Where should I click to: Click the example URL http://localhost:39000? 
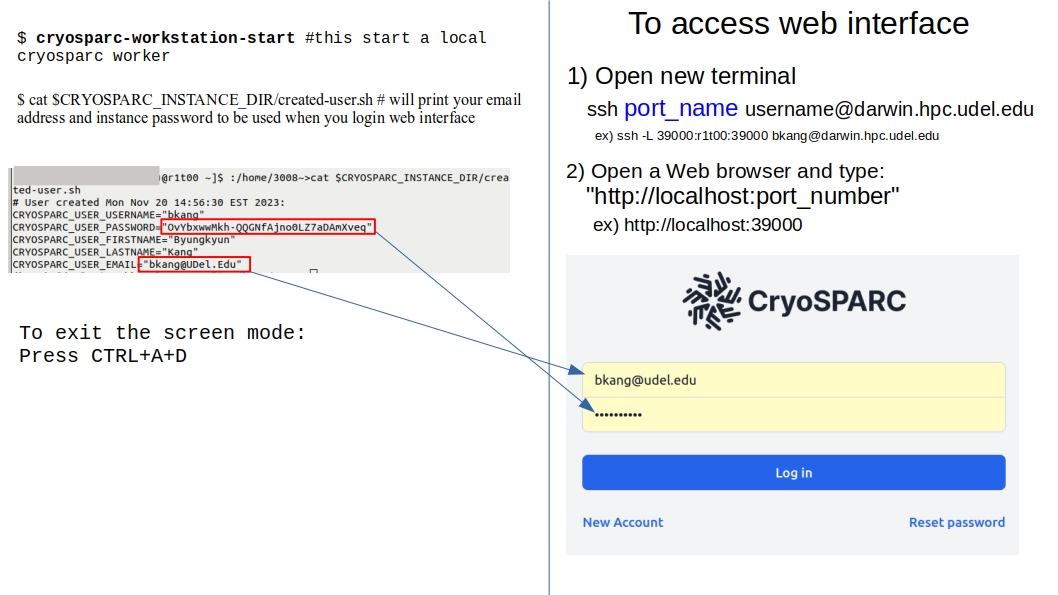point(712,225)
